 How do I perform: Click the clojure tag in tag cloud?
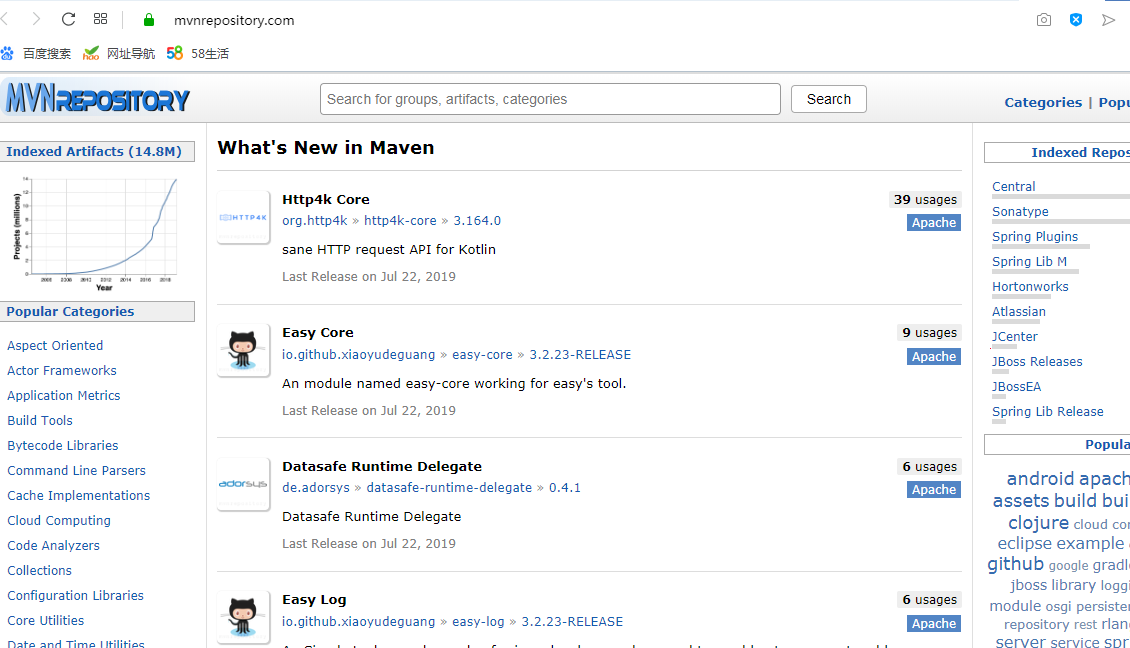1038,523
